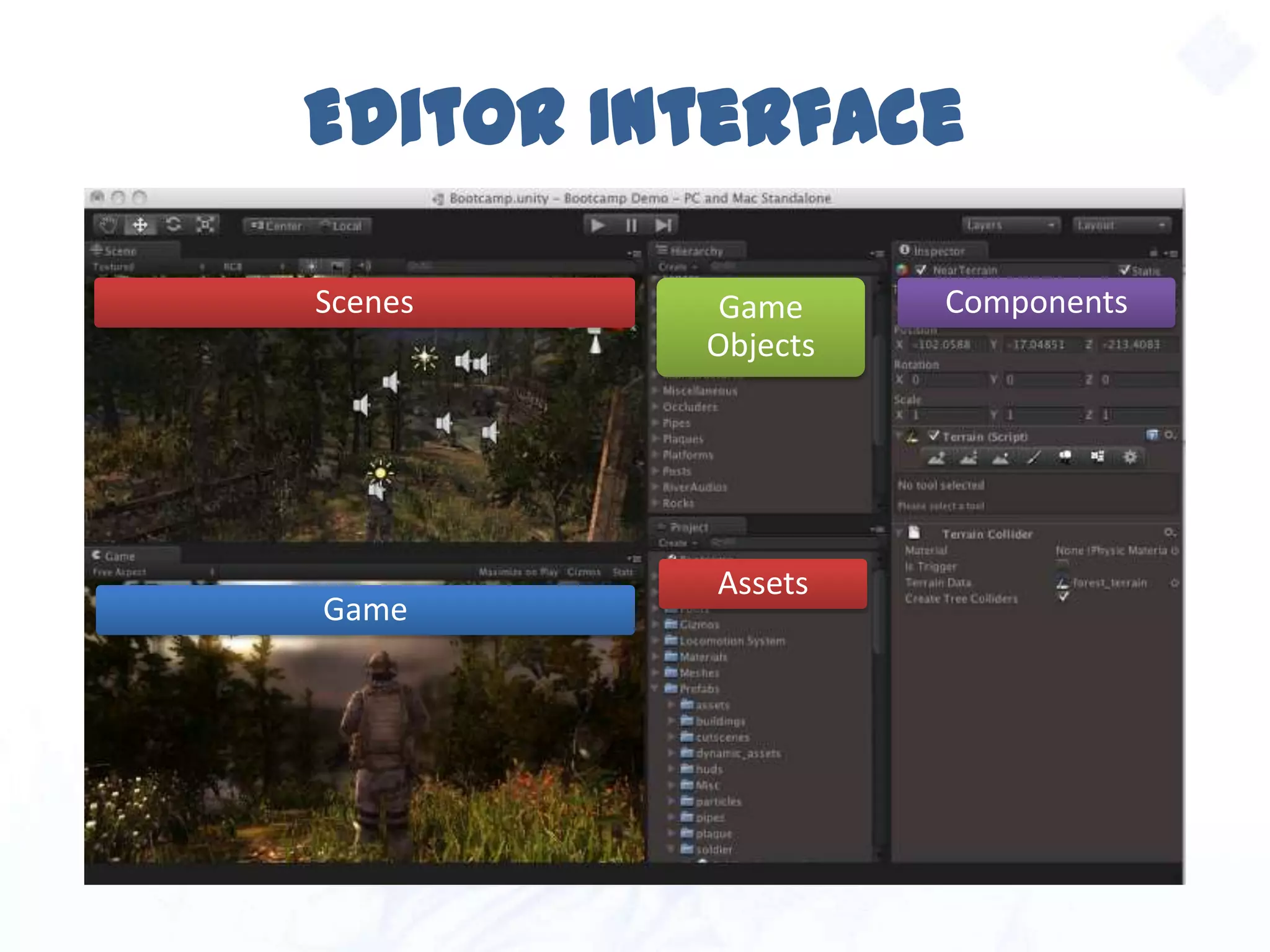Choose the Place Trees terrain tool
Image resolution: width=1270 pixels, height=952 pixels.
coord(1065,457)
